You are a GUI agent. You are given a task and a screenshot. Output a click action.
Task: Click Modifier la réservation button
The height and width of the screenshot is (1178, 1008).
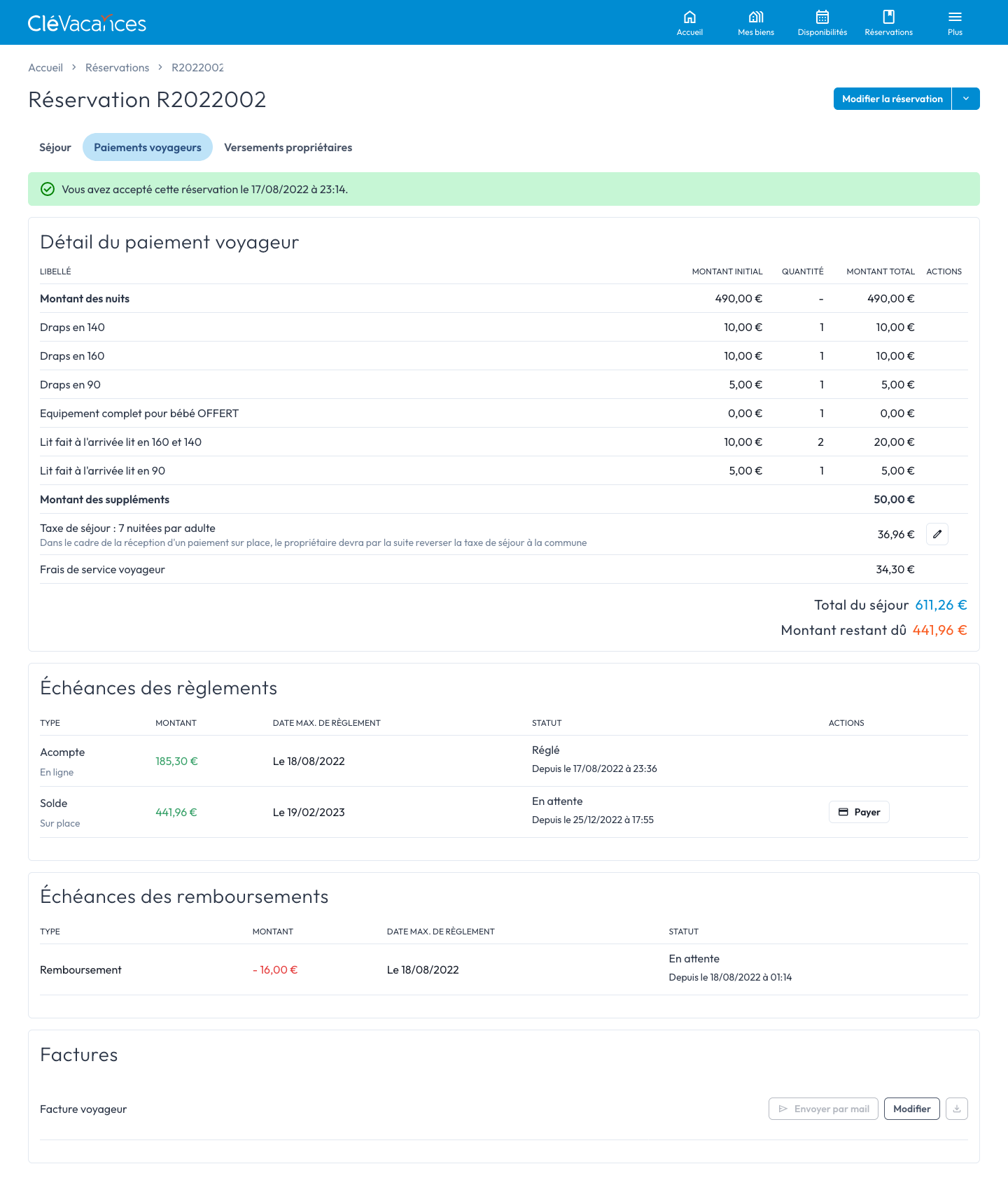pos(892,99)
